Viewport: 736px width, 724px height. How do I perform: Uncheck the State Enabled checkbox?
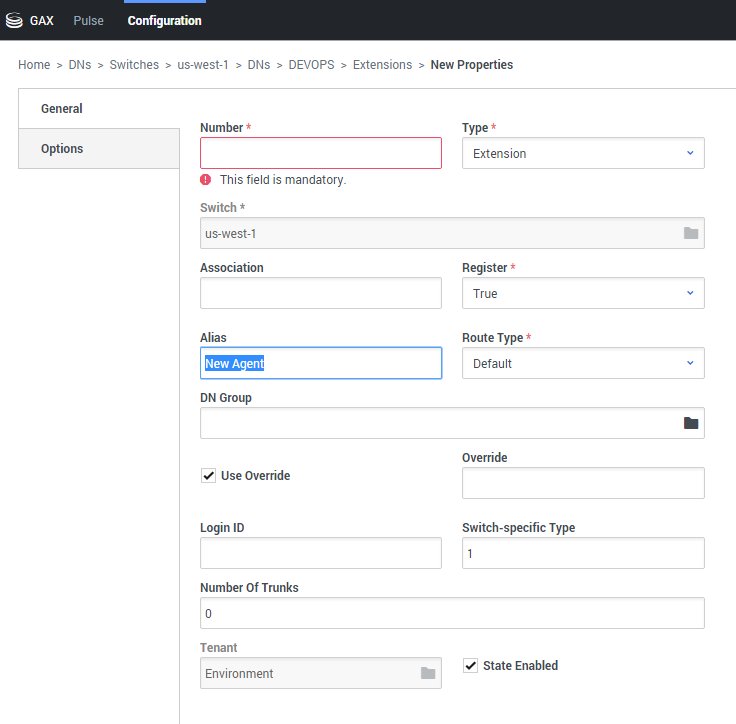point(471,665)
